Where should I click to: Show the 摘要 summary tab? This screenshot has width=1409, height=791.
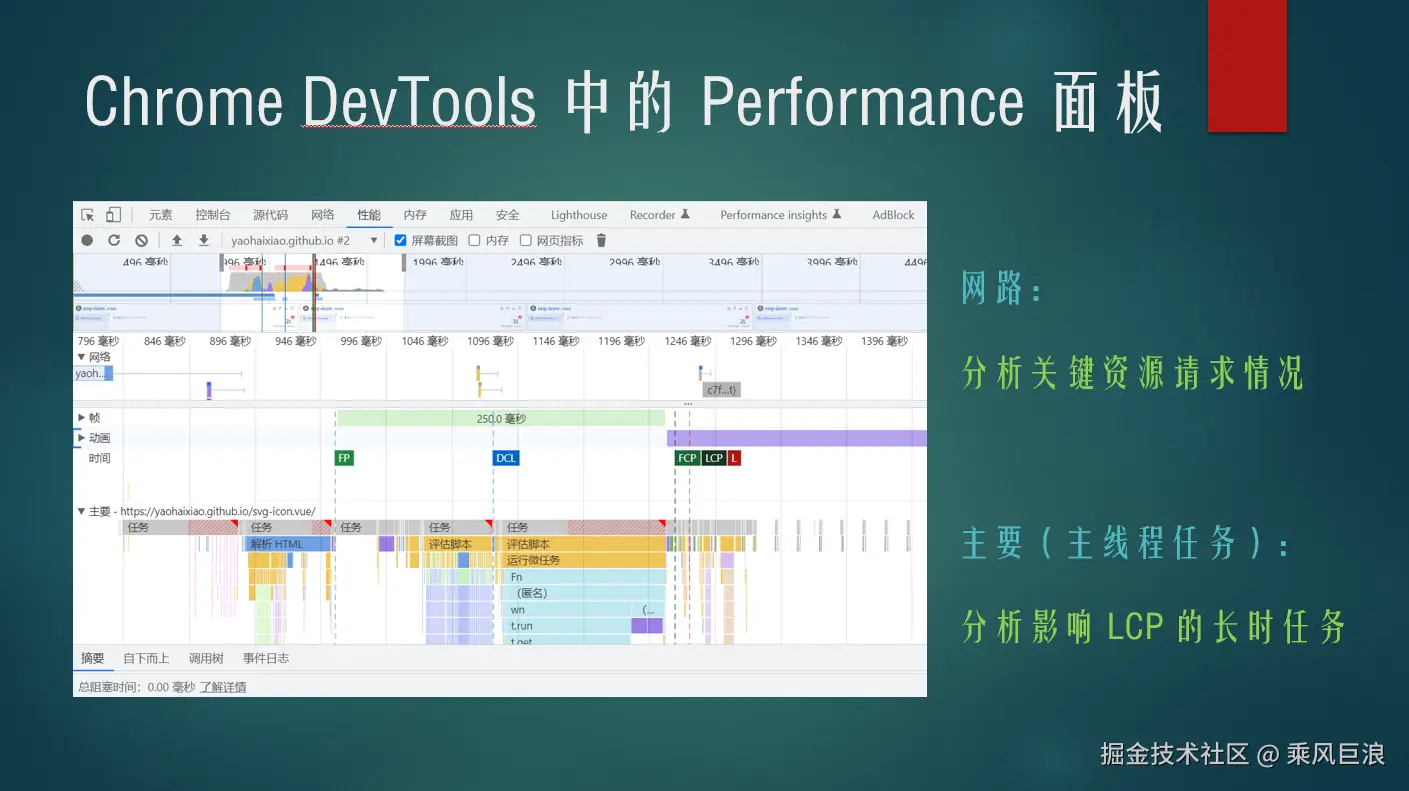click(92, 658)
